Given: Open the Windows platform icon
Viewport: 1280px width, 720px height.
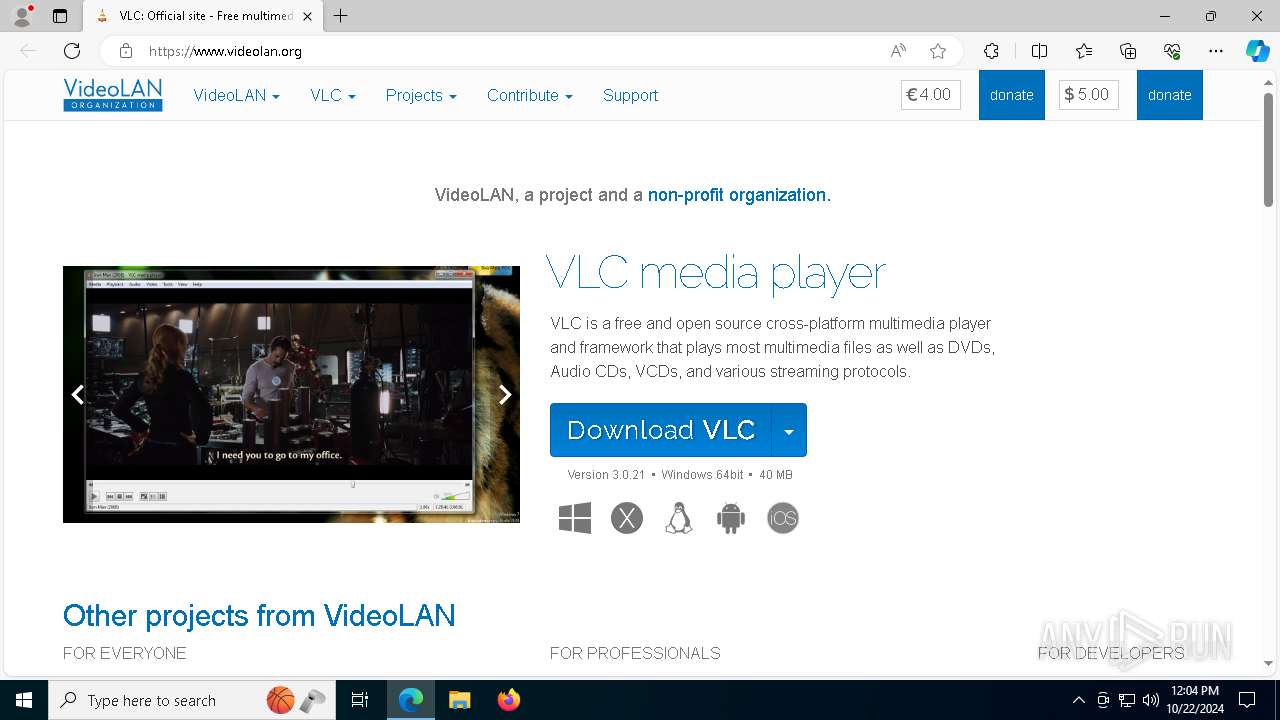Looking at the screenshot, I should pos(575,518).
